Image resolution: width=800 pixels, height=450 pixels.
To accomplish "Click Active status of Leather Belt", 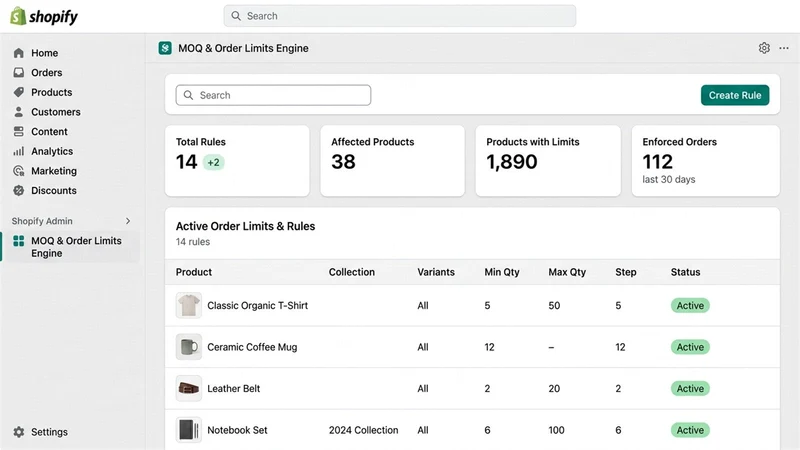I will point(690,388).
